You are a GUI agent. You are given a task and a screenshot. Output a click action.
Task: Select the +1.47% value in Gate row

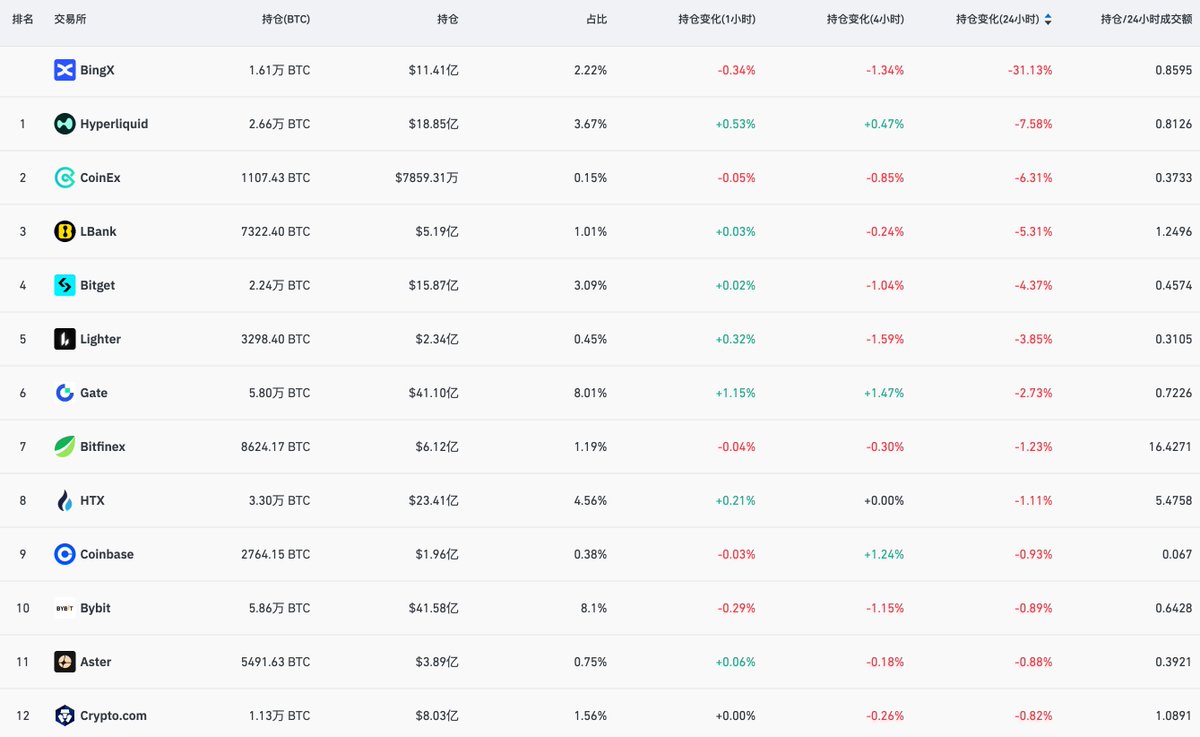click(885, 393)
